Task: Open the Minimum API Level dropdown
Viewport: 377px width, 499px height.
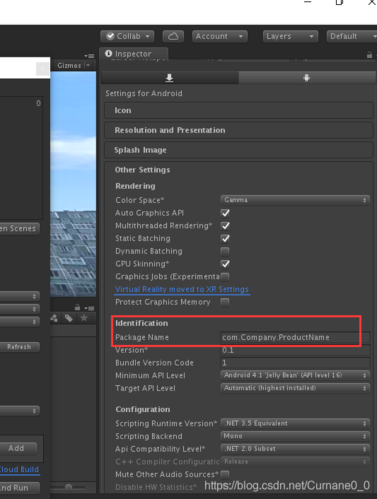Action: pyautogui.click(x=295, y=375)
